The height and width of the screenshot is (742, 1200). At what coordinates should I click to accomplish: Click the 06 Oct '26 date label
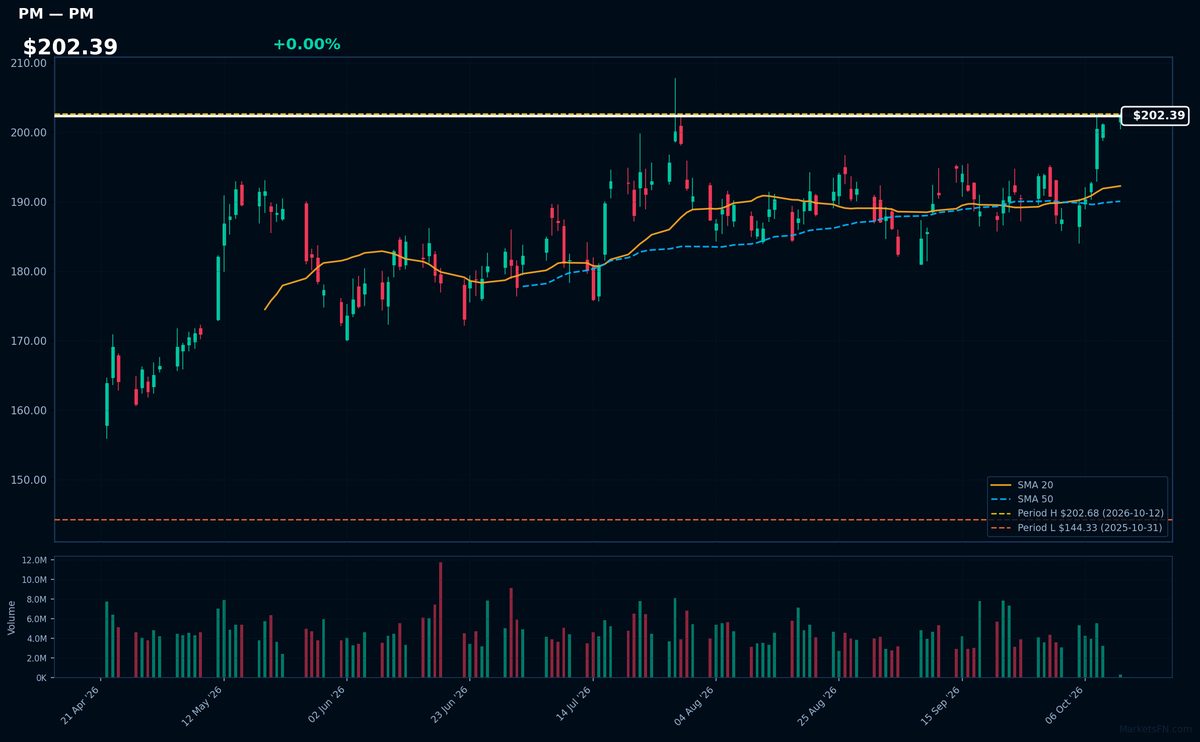[1066, 705]
